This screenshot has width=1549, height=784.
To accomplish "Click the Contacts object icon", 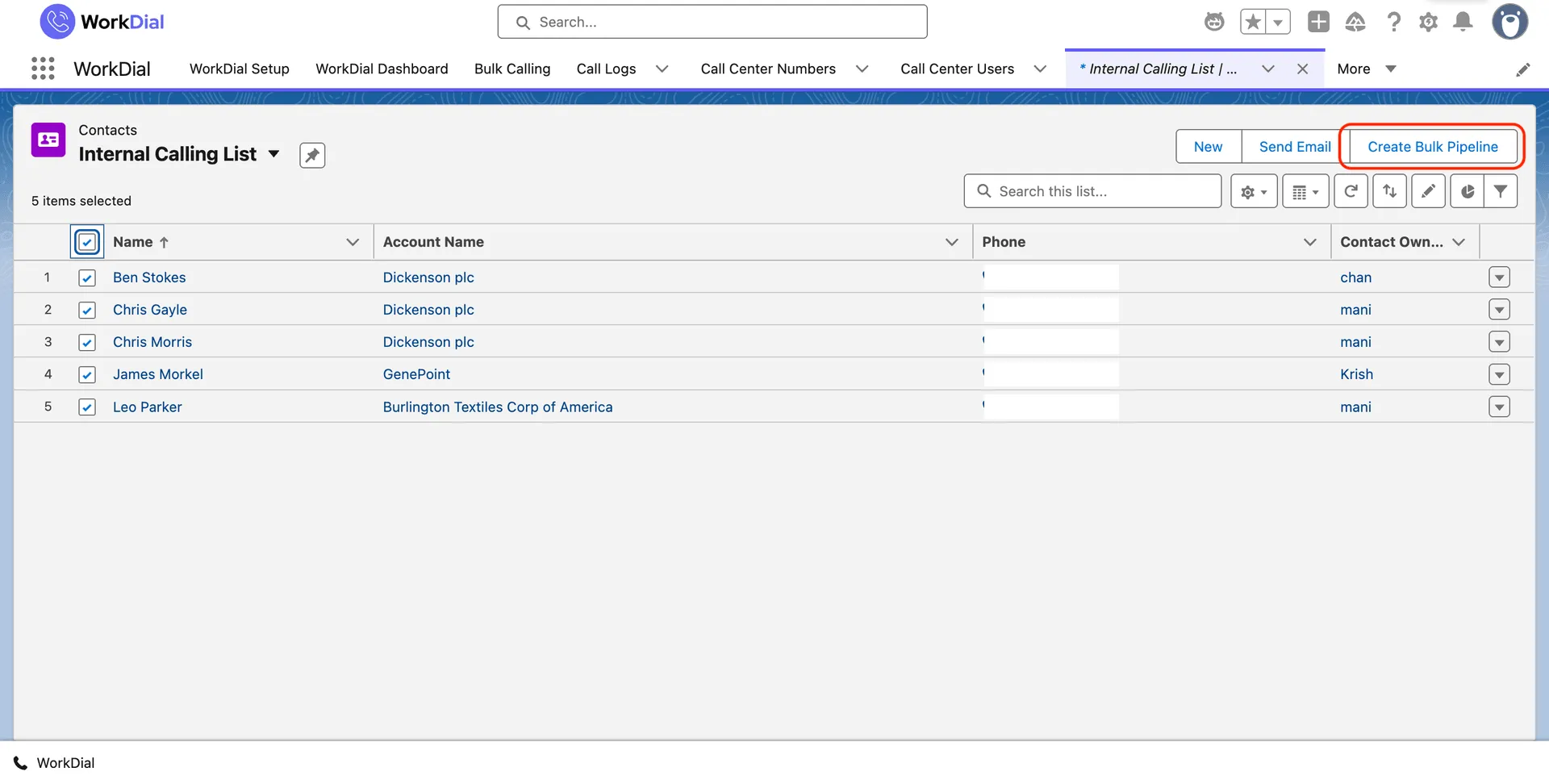I will (48, 140).
